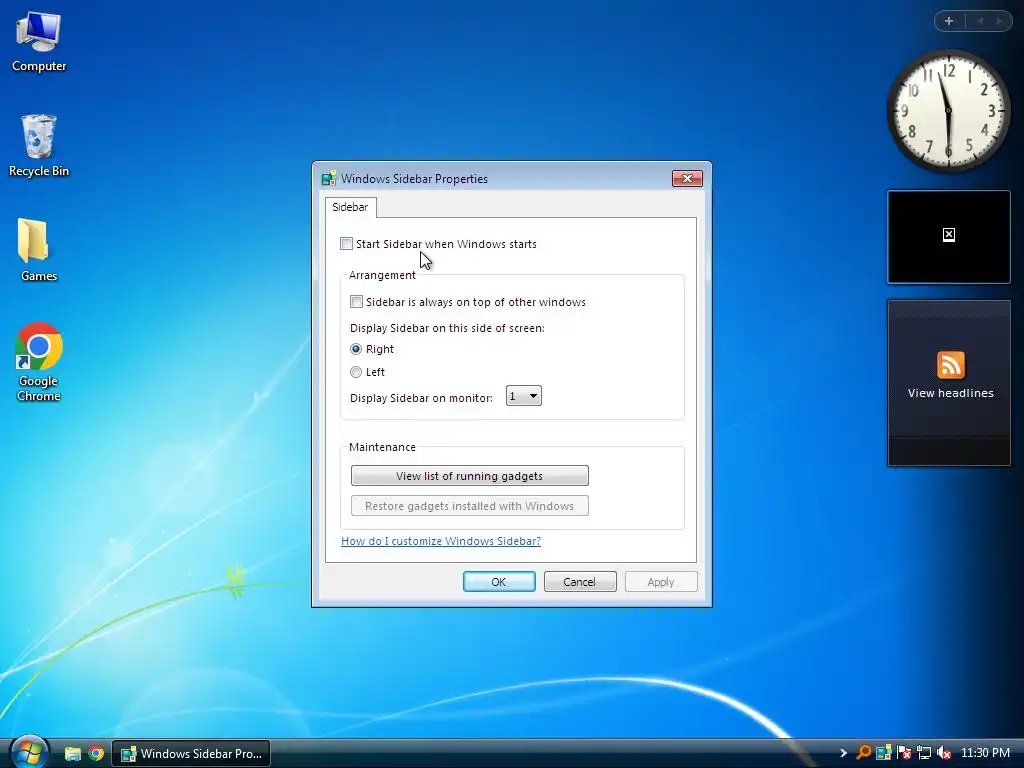Click View list of running gadgets

470,476
